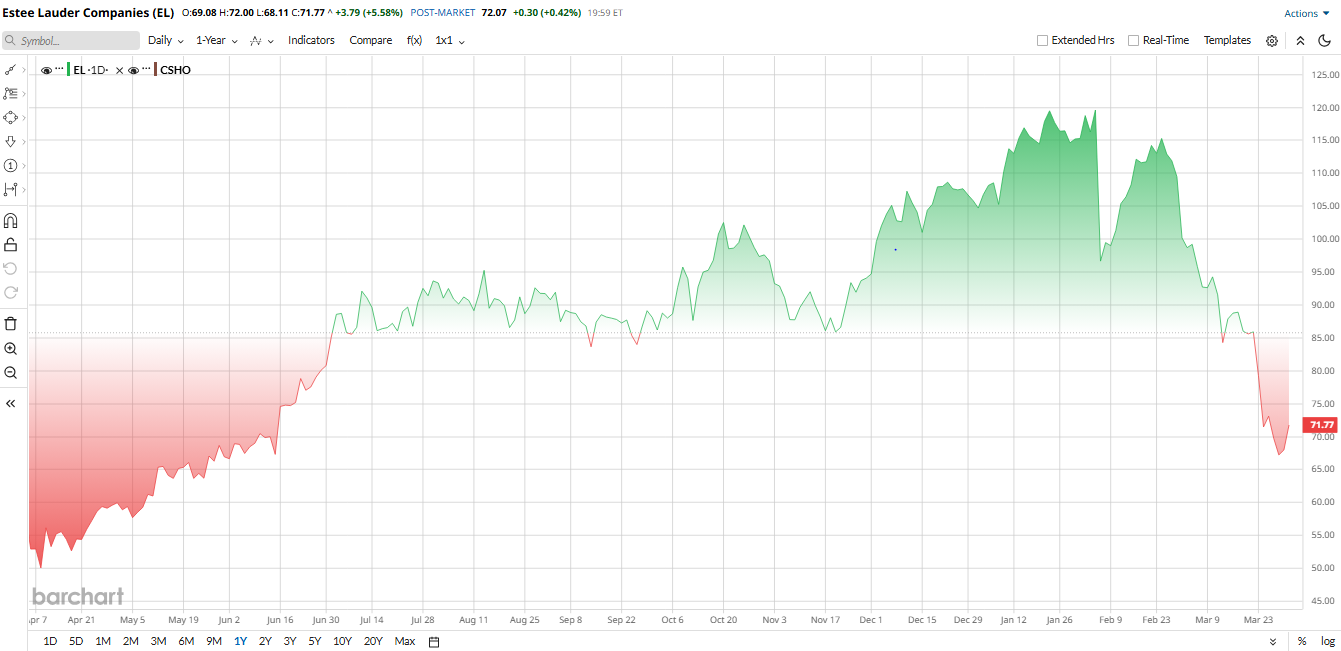1341x651 pixels.
Task: Click the search magnifier in symbol box
Action: [10, 41]
